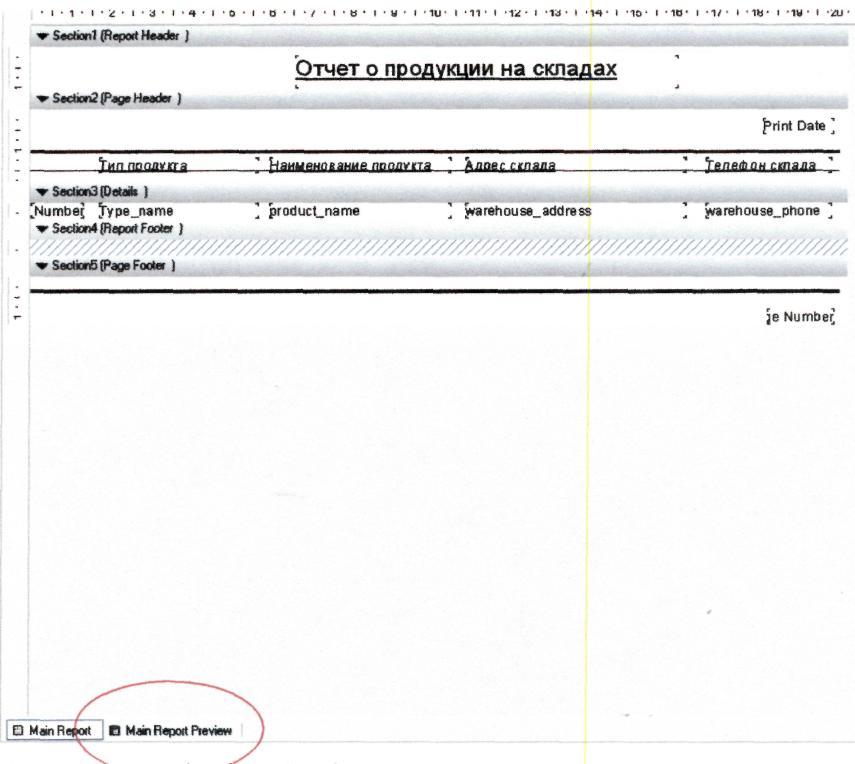Click the Section1 (Report Header) bar label
The height and width of the screenshot is (764, 855).
pos(121,36)
